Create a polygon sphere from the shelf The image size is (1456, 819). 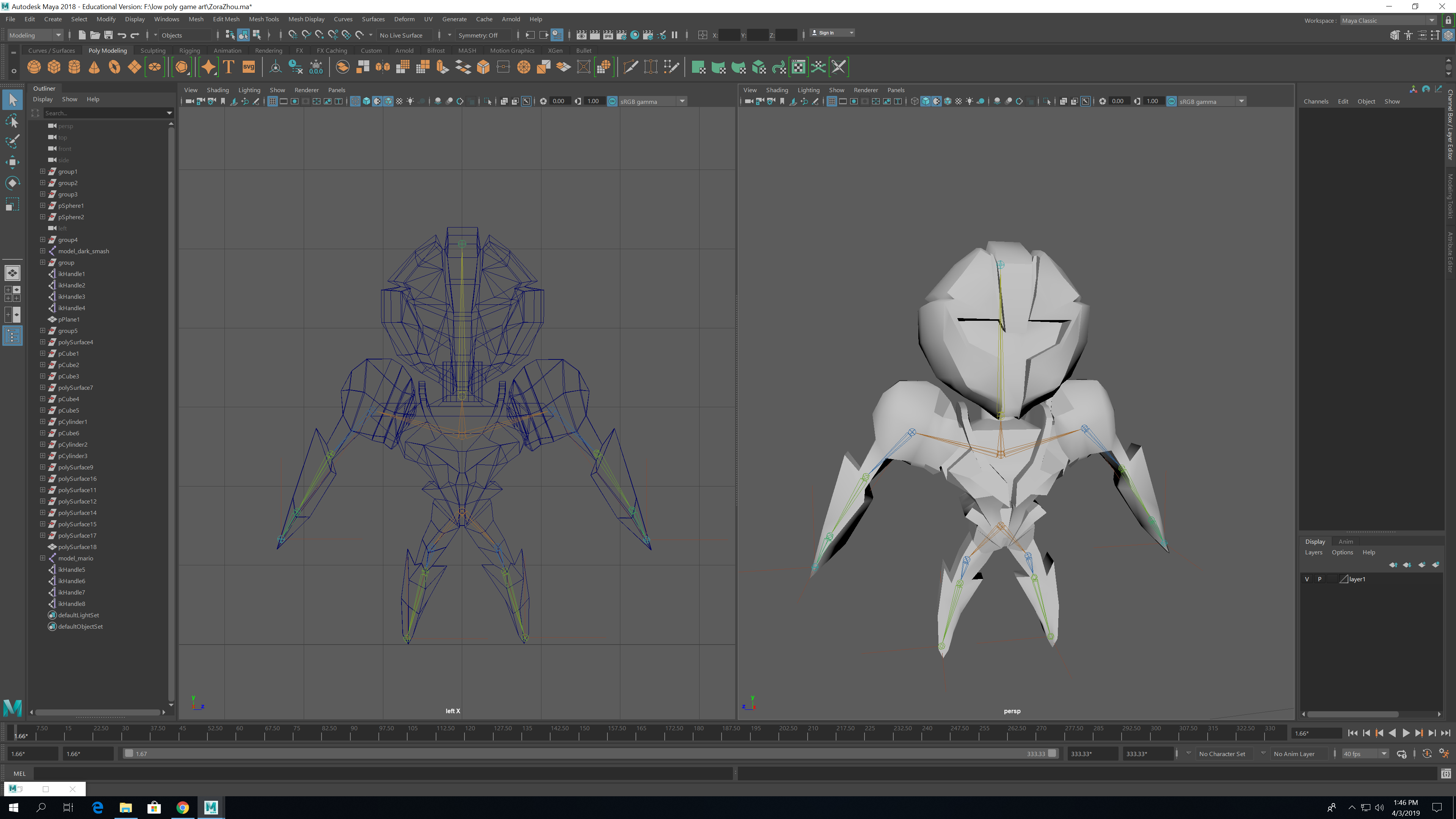(x=34, y=67)
